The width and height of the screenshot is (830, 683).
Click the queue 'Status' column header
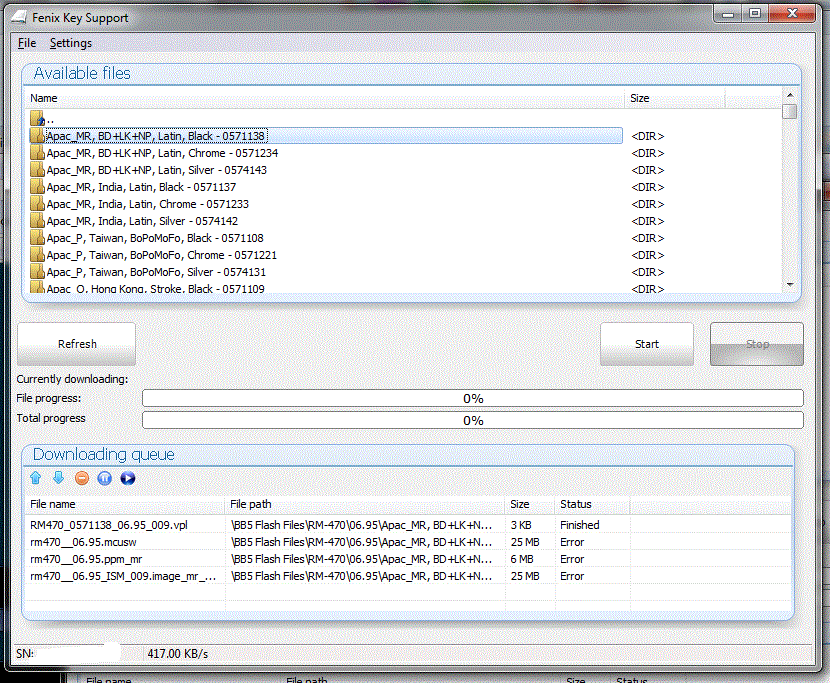tap(592, 504)
